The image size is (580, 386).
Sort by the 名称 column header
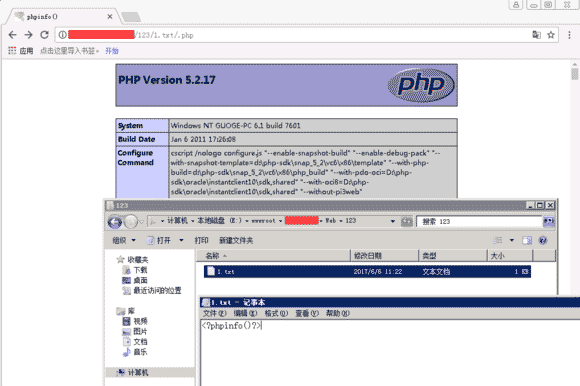point(273,255)
